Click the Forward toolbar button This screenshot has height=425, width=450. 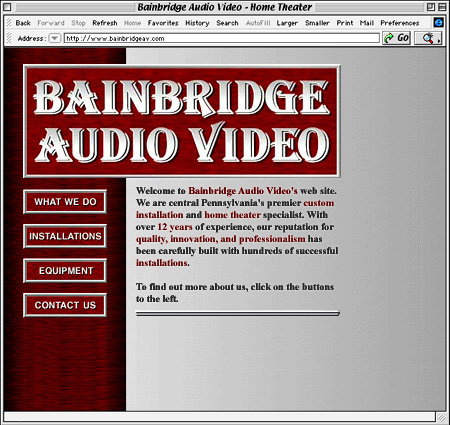coord(51,23)
